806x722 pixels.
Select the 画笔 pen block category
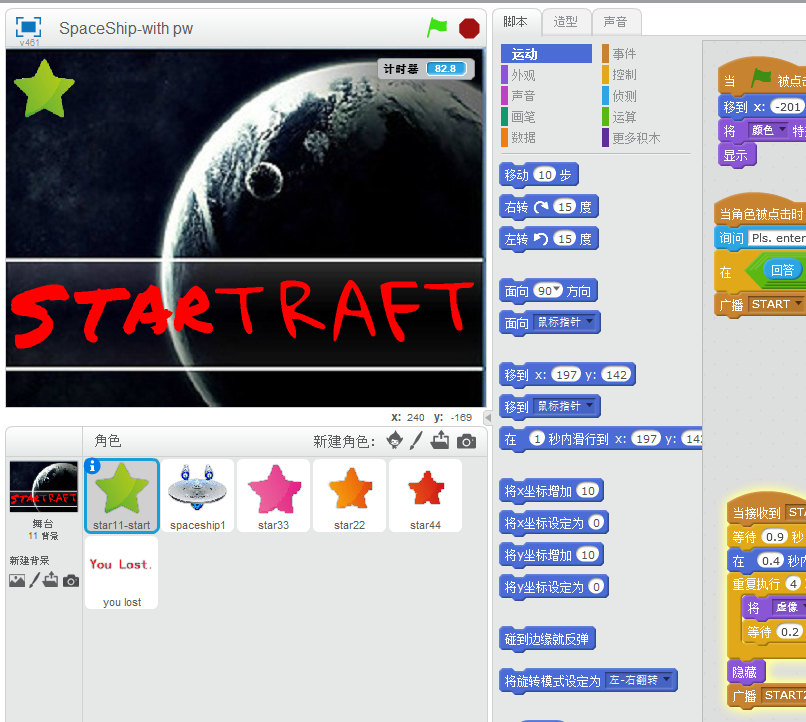coord(546,117)
